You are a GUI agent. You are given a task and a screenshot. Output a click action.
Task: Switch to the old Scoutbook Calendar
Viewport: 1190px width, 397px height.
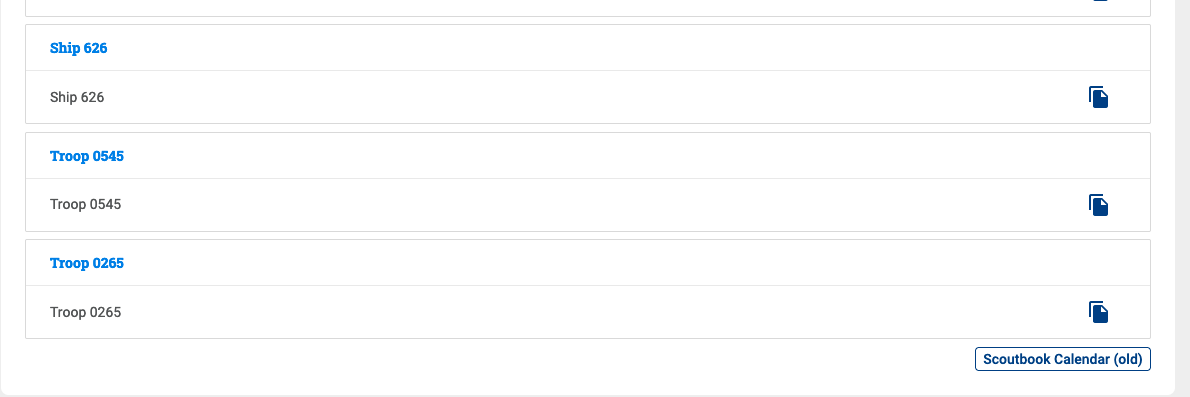tap(1062, 359)
